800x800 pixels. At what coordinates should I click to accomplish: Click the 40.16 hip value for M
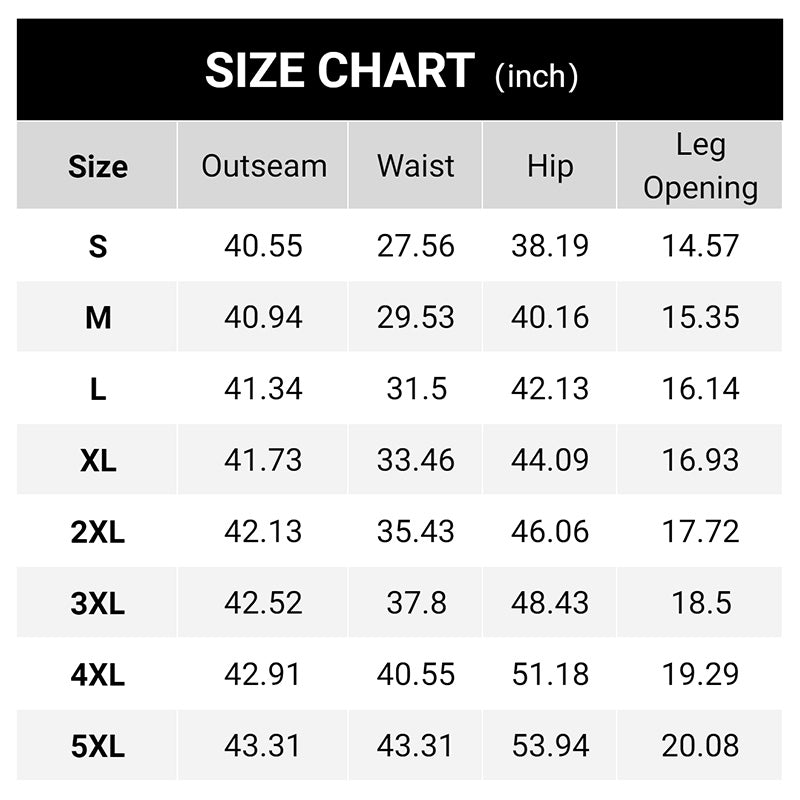click(550, 318)
